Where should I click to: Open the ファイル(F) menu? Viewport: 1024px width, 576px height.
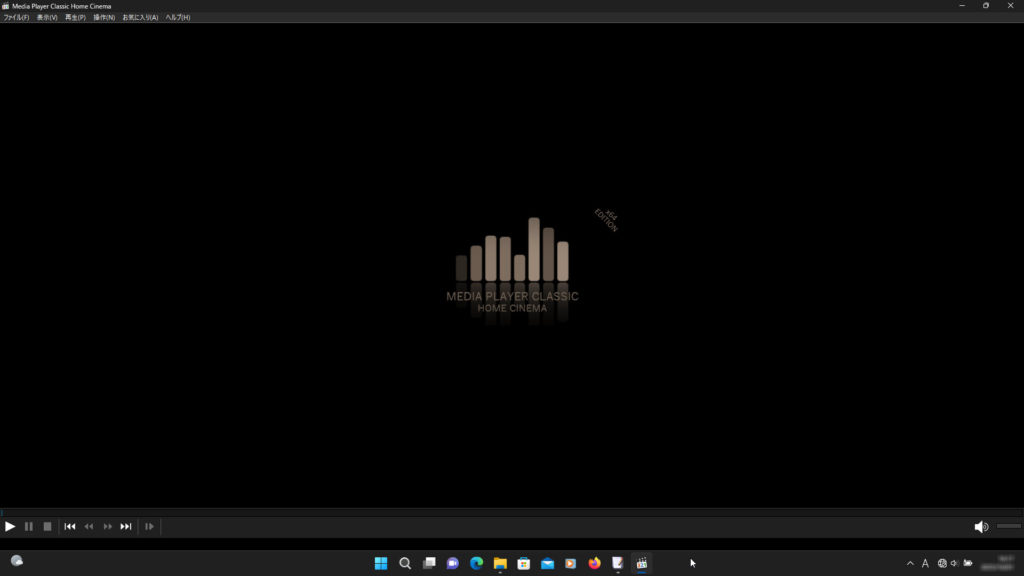[16, 17]
